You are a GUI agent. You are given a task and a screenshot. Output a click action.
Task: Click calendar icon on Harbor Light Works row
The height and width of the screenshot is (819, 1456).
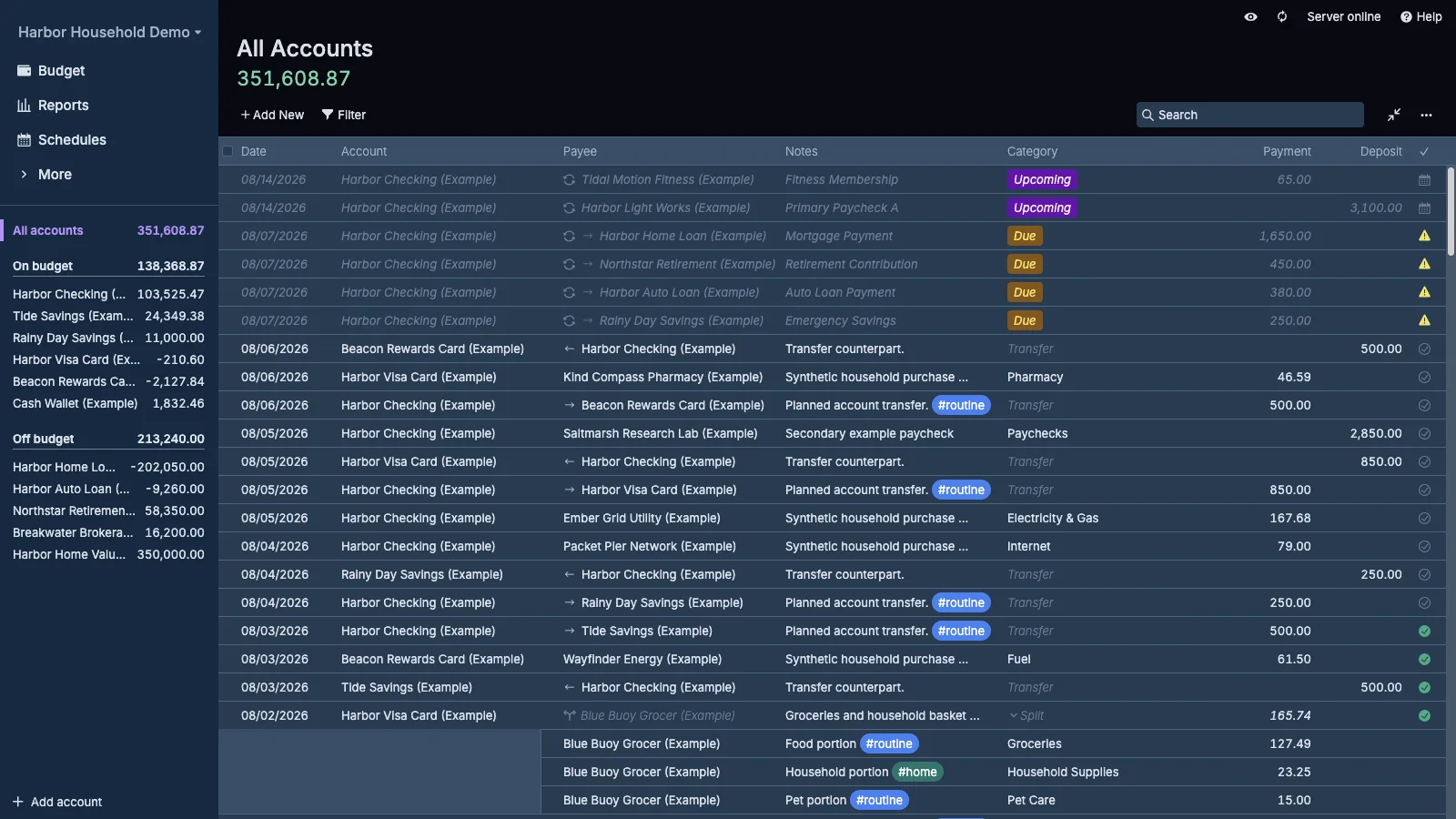(x=1424, y=208)
